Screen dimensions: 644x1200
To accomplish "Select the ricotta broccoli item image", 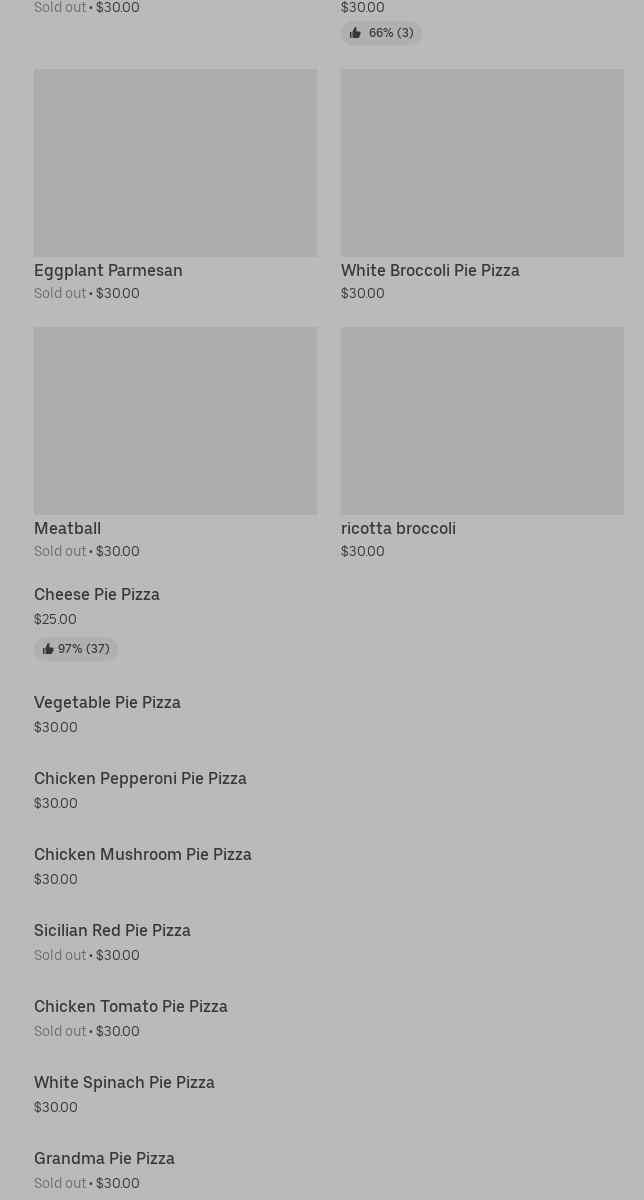I will (x=482, y=420).
